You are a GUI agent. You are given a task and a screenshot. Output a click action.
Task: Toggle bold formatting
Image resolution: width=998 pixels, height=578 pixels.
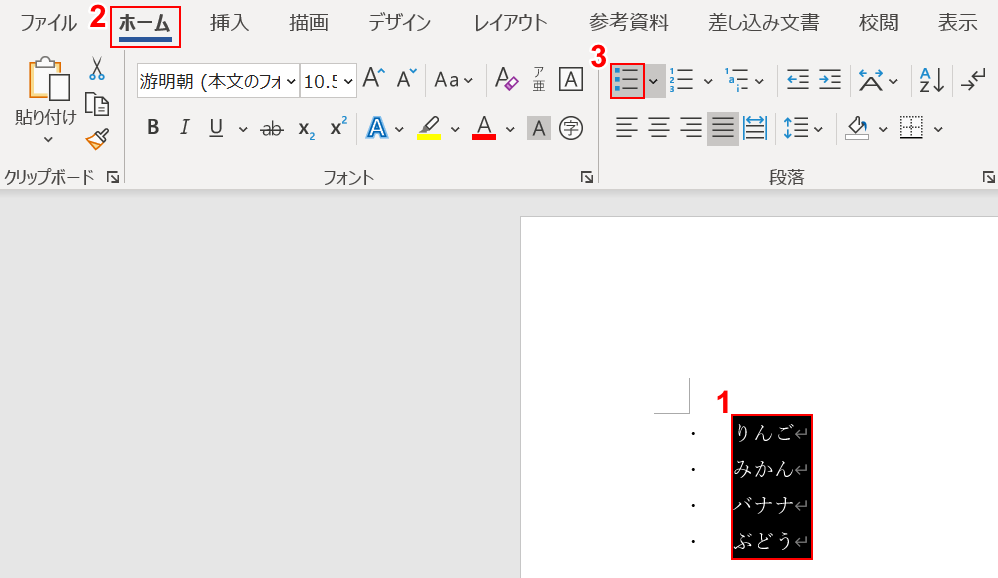[152, 128]
